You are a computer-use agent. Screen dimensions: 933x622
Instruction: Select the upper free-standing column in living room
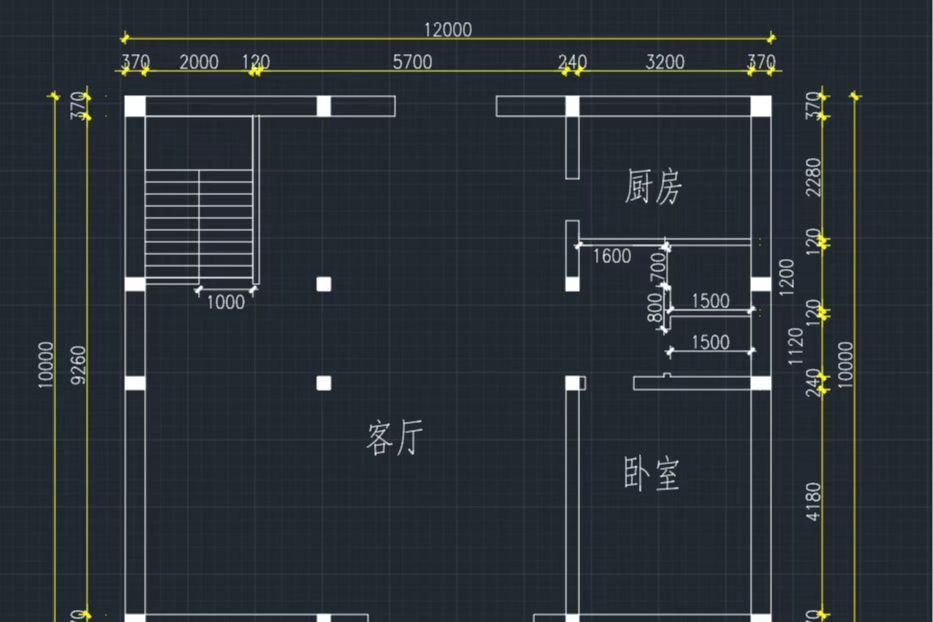[x=324, y=284]
